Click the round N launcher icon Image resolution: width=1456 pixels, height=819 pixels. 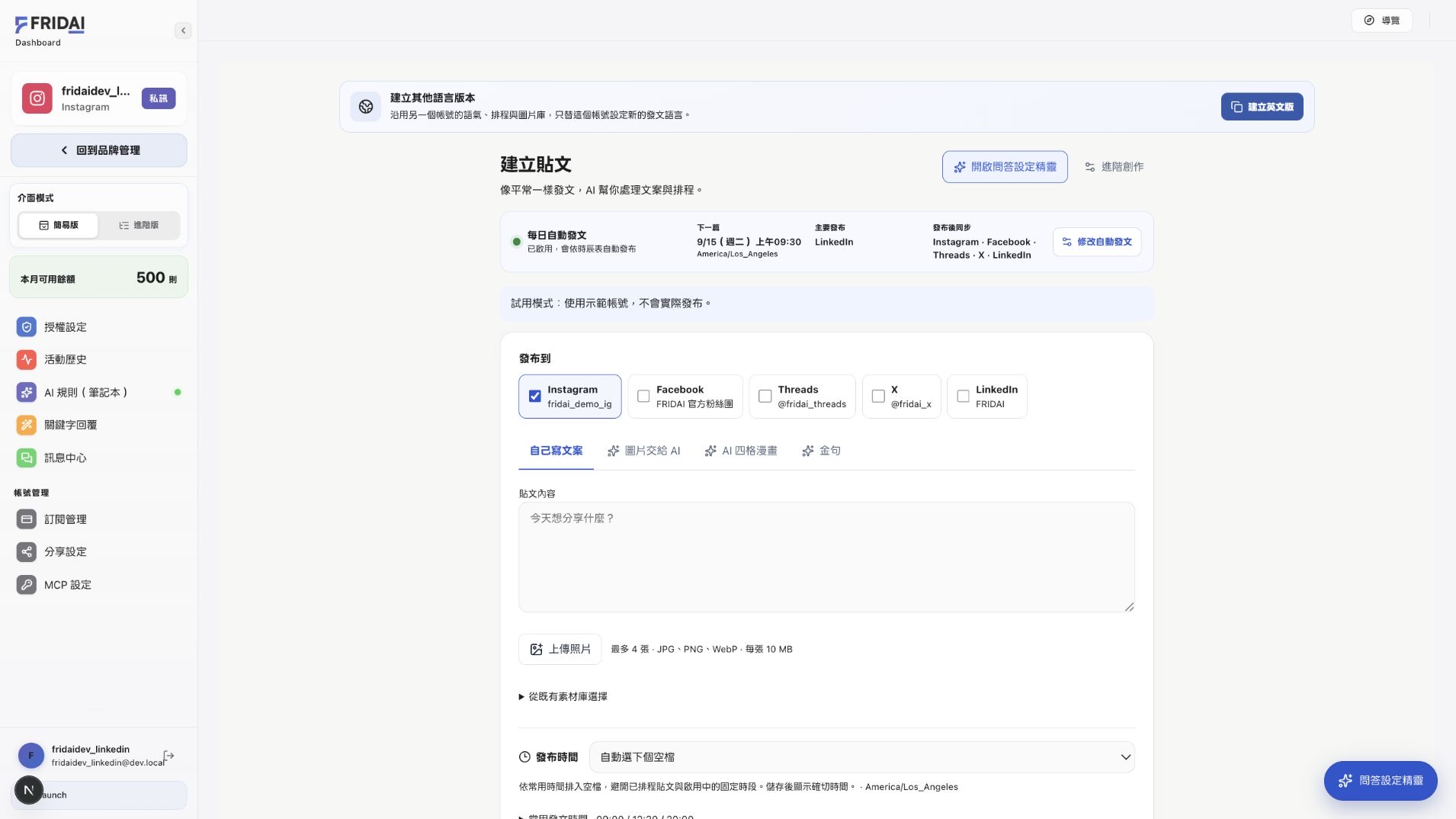click(29, 790)
